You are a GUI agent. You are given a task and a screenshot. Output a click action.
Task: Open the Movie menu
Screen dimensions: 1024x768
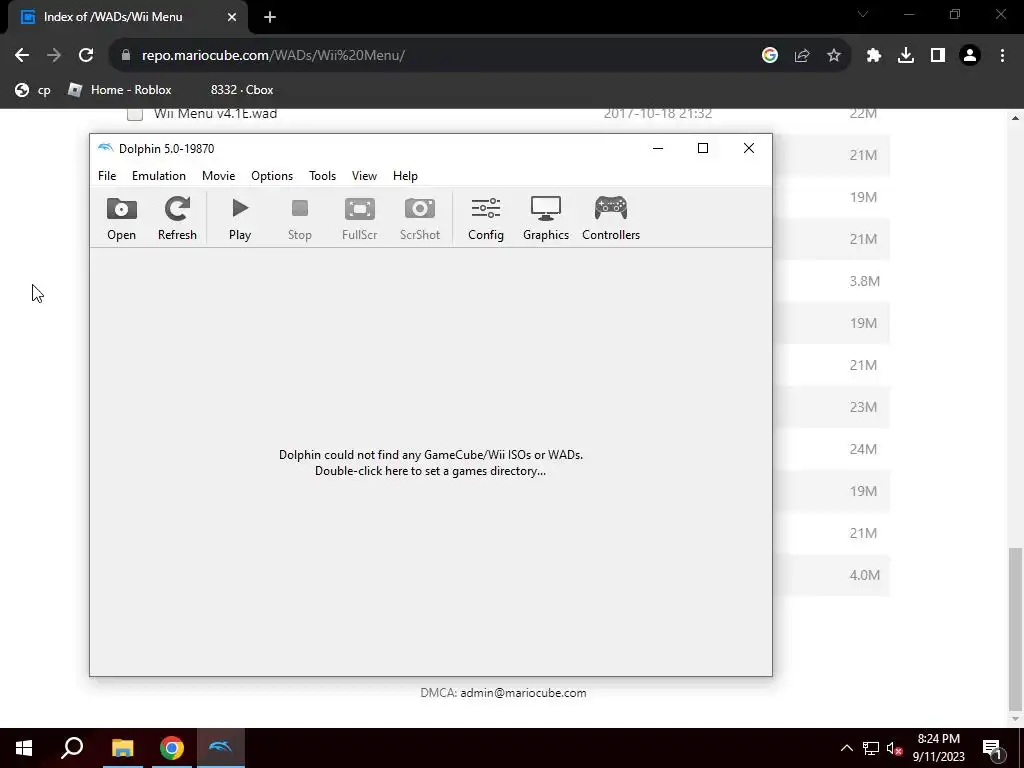pyautogui.click(x=218, y=176)
